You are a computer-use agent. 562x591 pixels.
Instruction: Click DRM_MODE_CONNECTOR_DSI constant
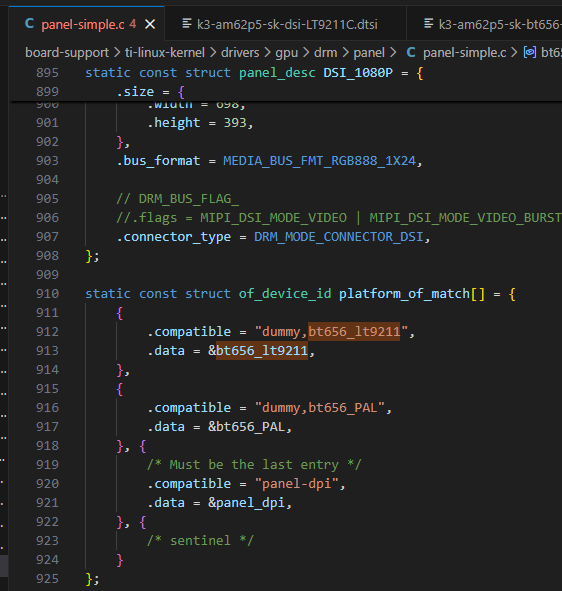[338, 237]
